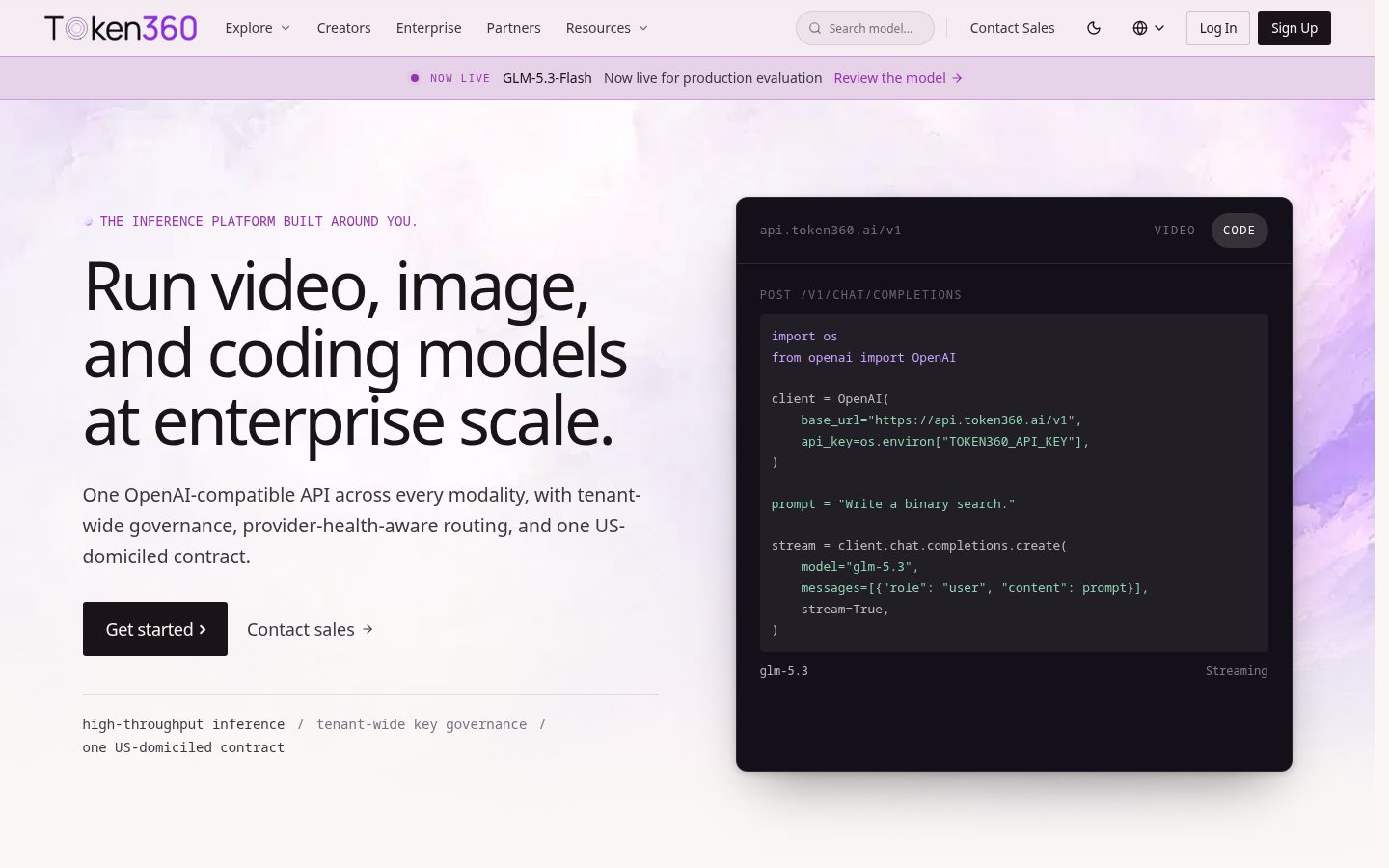Click Contact Sales in the top navigation
The width and height of the screenshot is (1389, 868).
tap(1012, 28)
